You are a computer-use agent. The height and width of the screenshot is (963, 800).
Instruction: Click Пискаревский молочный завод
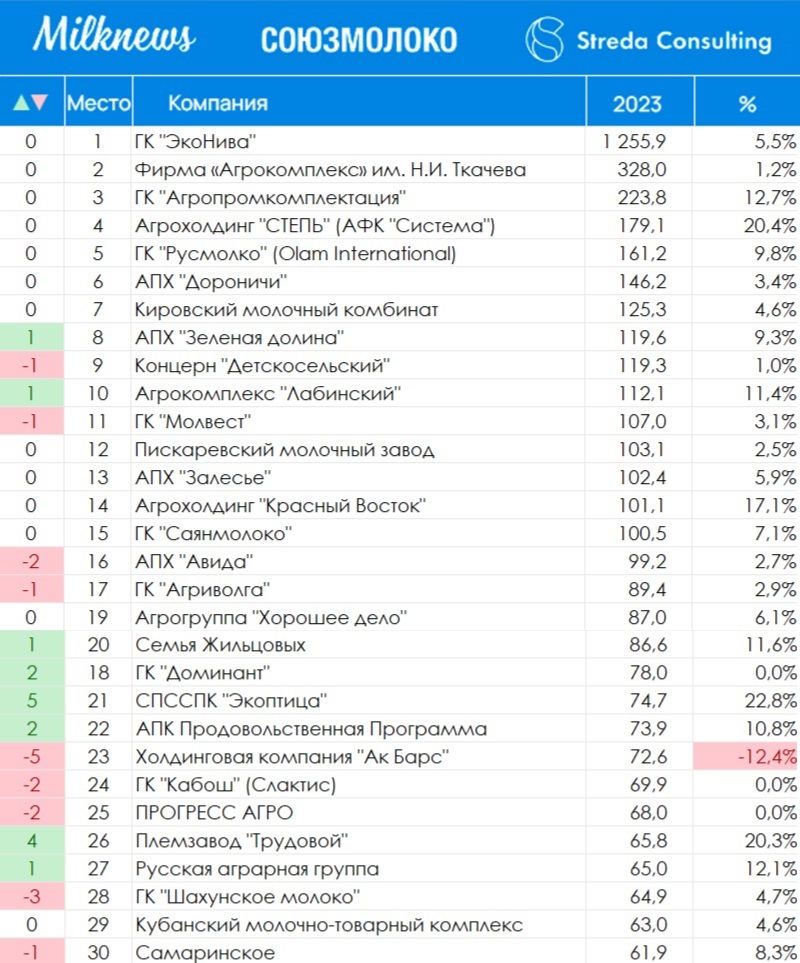pyautogui.click(x=285, y=450)
